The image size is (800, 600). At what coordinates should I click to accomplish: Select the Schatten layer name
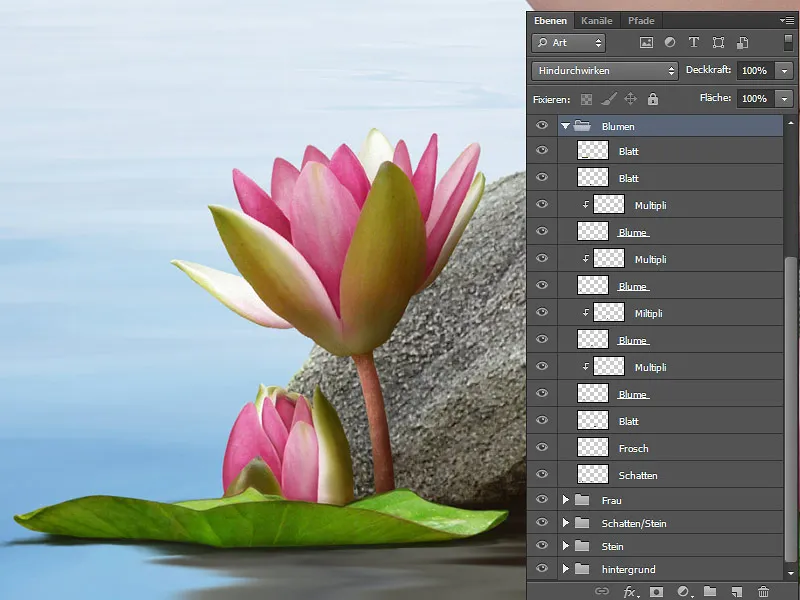click(x=638, y=476)
